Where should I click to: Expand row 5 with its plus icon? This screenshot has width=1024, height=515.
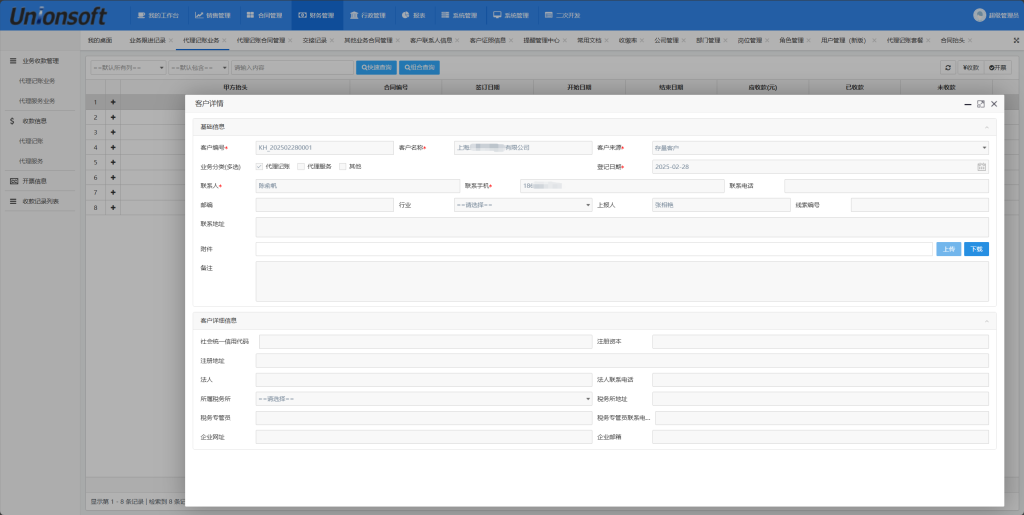113,162
